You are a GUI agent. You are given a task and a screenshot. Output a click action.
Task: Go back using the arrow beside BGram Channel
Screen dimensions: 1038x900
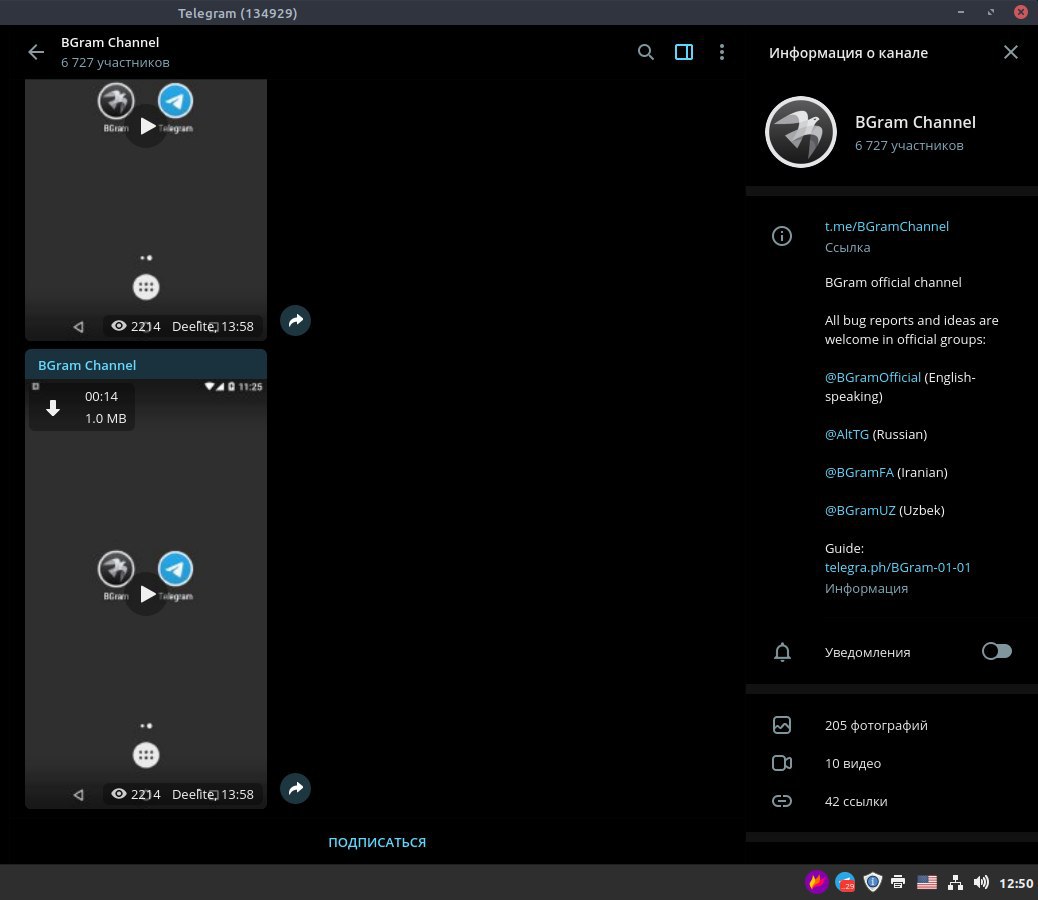[36, 52]
